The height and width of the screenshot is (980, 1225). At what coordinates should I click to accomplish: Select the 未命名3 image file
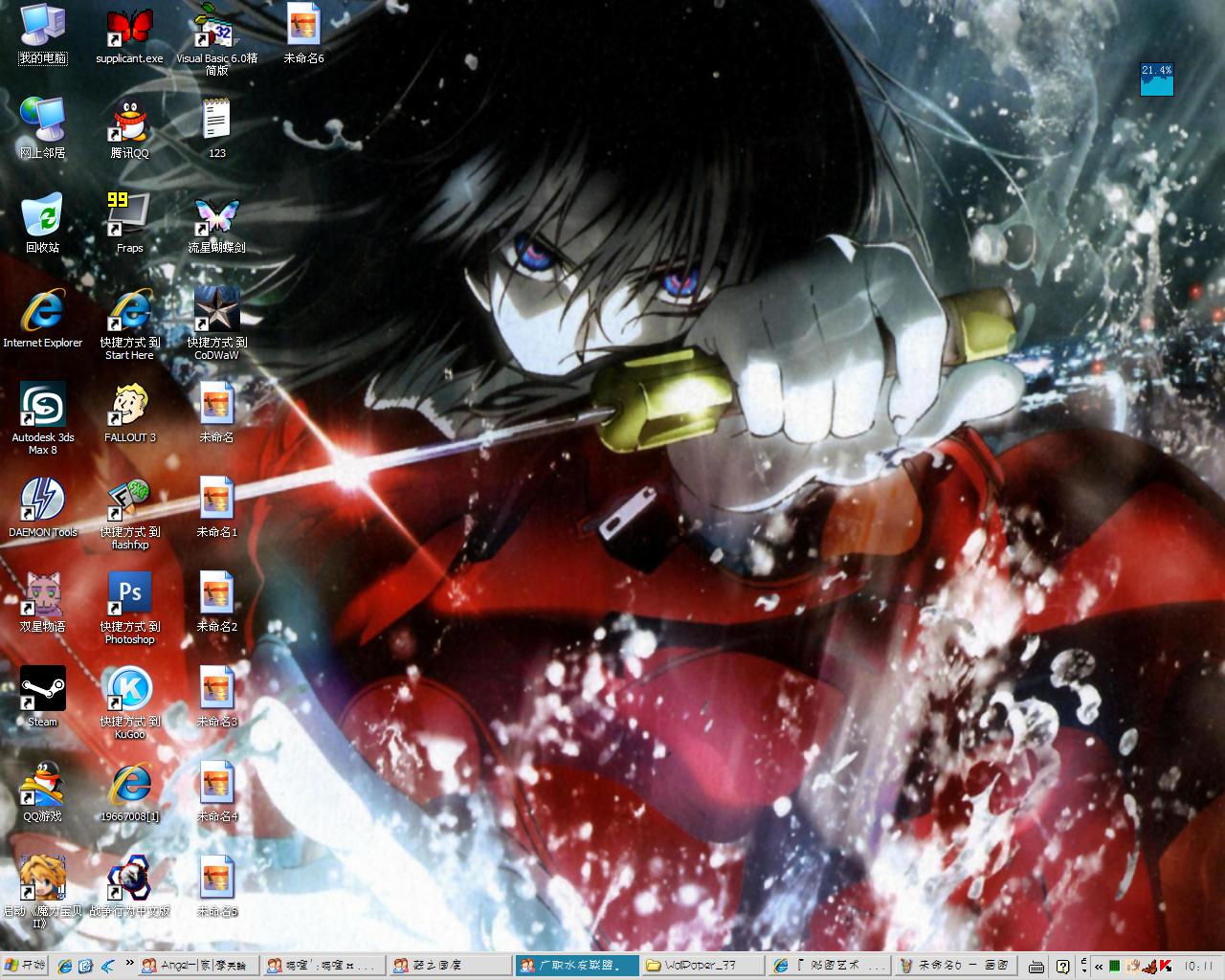click(217, 697)
